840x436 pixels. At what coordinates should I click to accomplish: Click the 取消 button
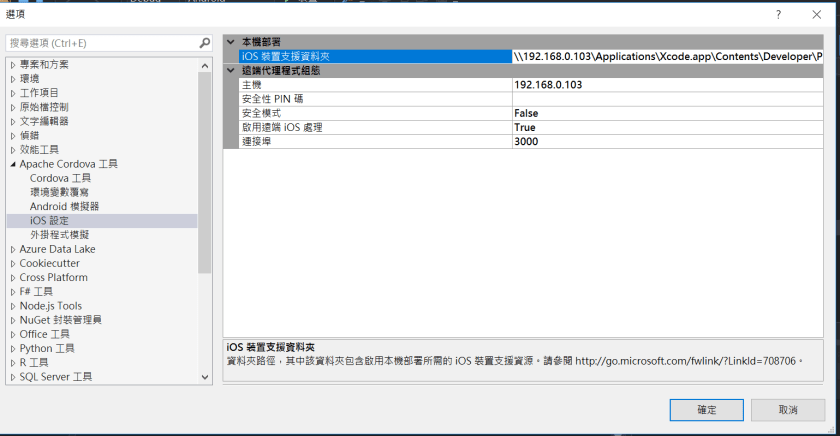point(787,410)
